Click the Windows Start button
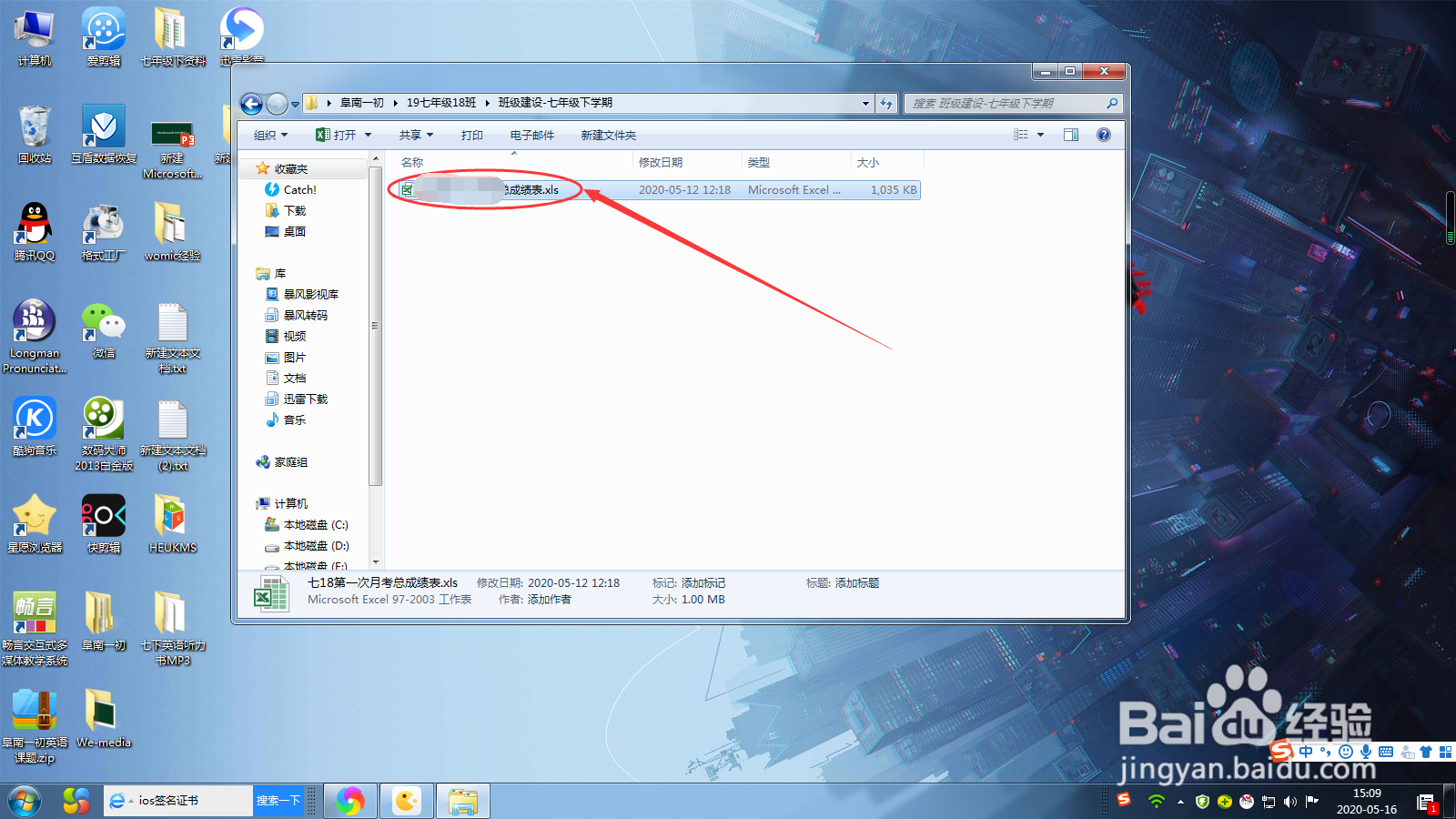Screen dimensions: 1456x819 25,801
